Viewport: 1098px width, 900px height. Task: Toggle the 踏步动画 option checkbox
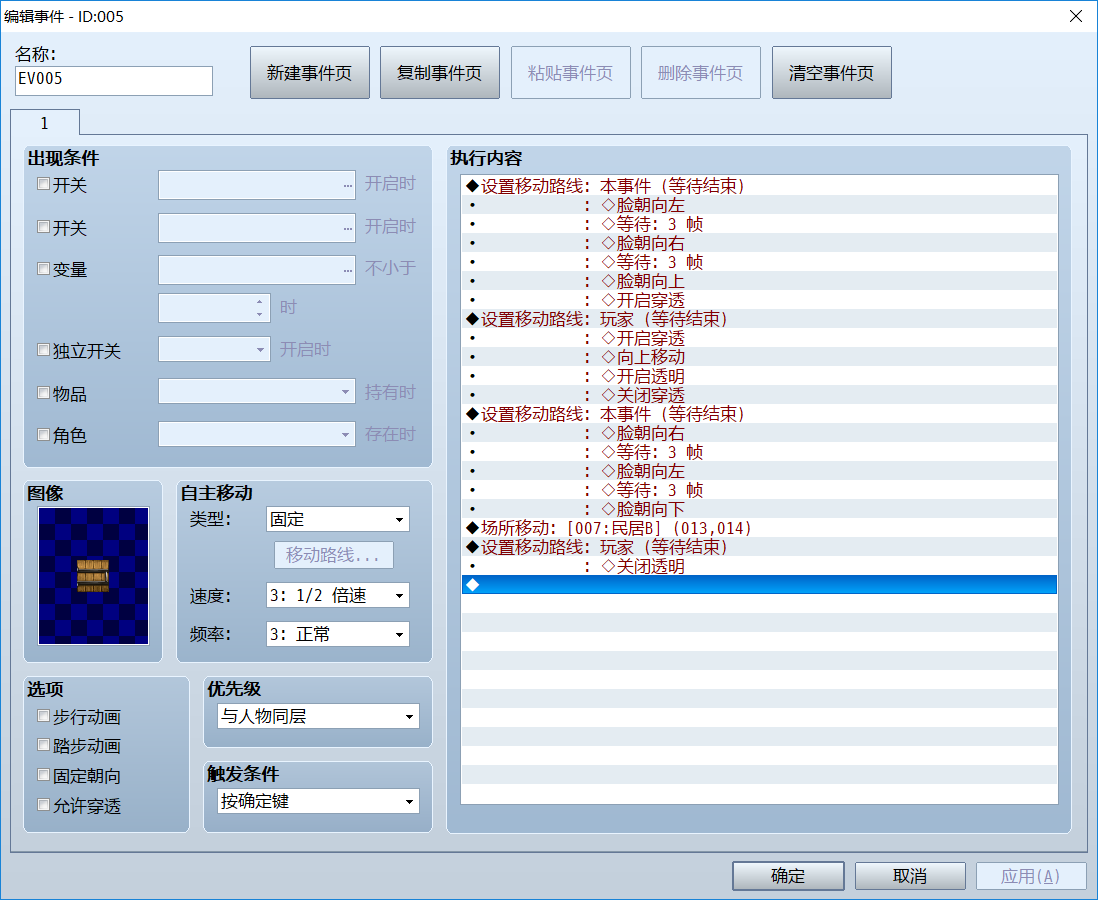(43, 745)
